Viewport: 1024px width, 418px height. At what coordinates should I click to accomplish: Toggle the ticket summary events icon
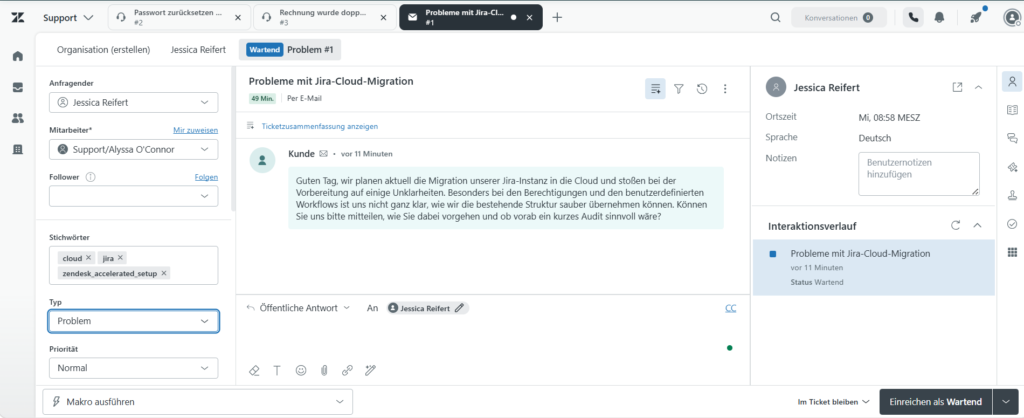[655, 89]
